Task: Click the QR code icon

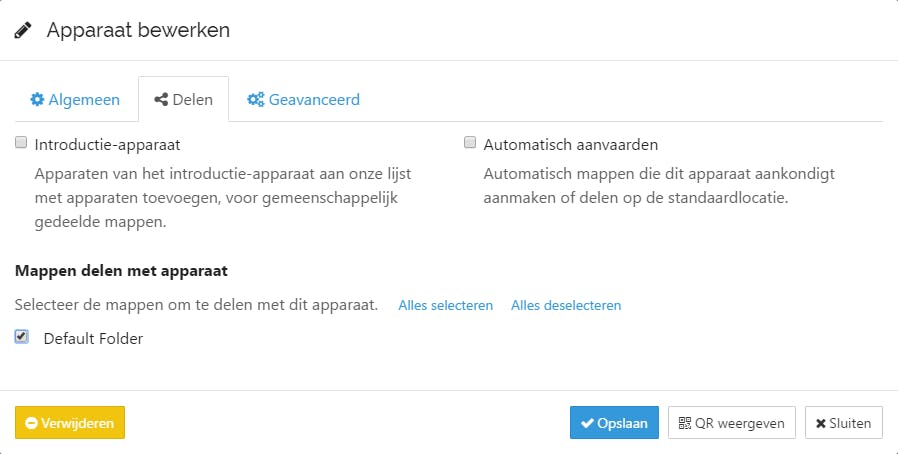Action: (685, 423)
